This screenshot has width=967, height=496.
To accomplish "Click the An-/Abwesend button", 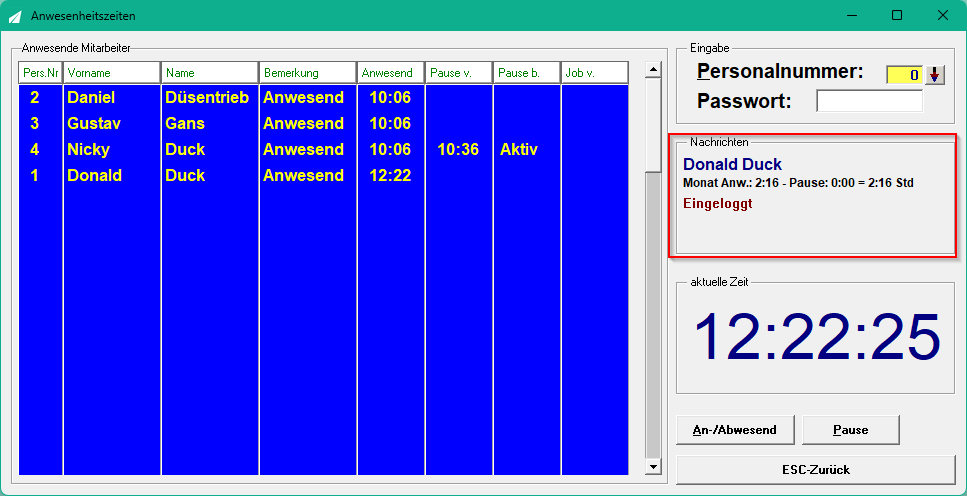I will (x=735, y=430).
